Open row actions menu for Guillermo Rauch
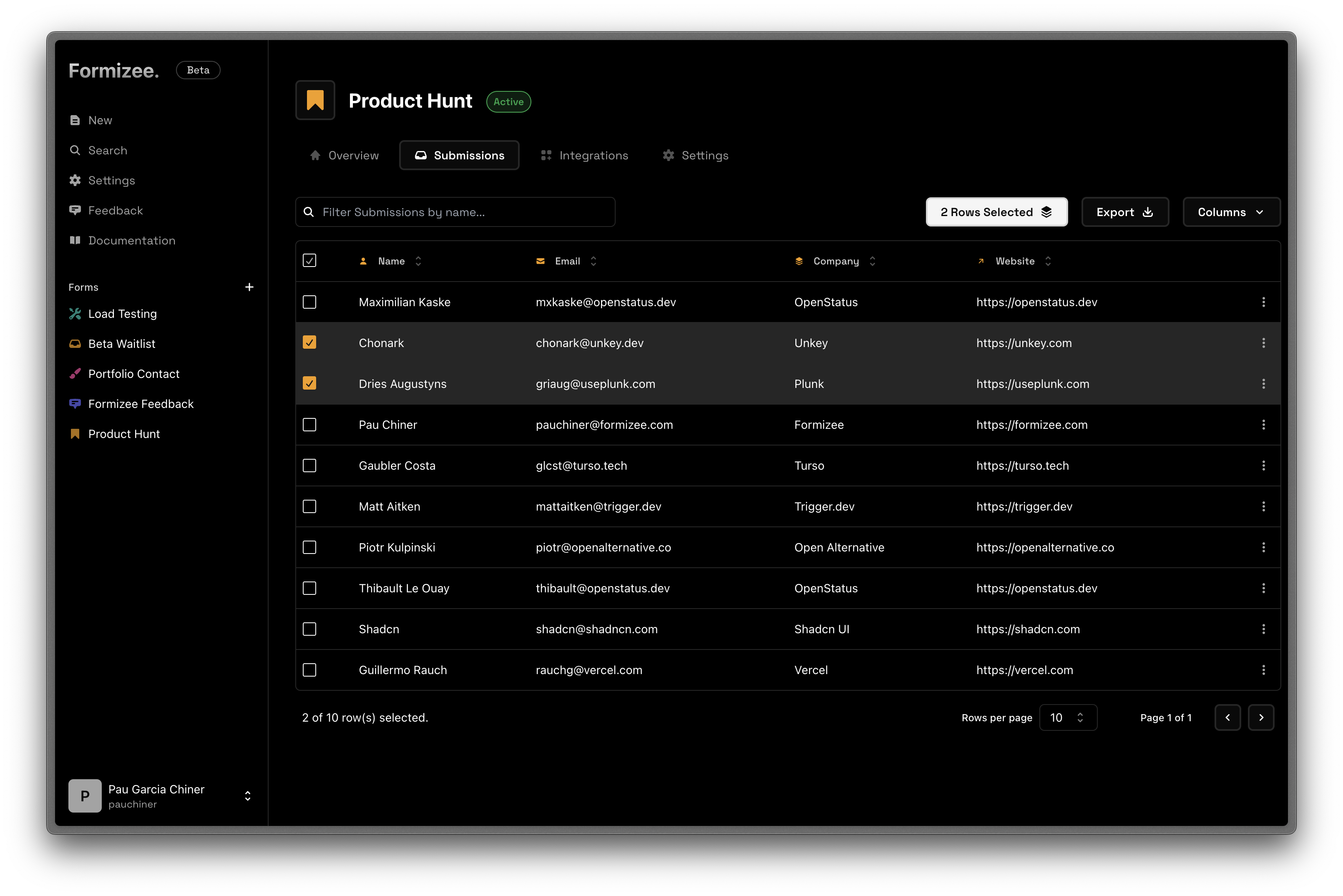Image resolution: width=1343 pixels, height=896 pixels. pyautogui.click(x=1263, y=670)
